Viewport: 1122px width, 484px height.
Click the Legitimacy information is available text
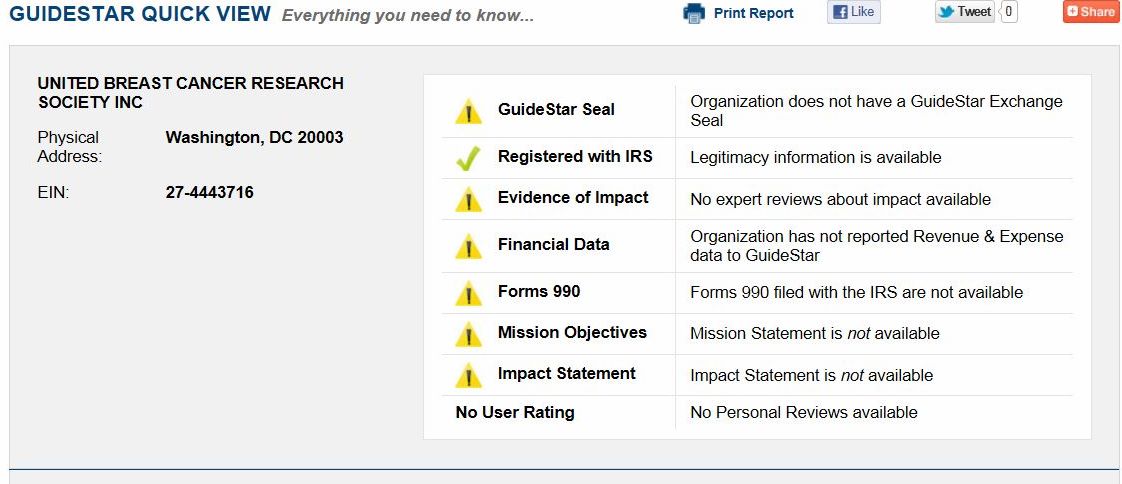click(x=815, y=158)
